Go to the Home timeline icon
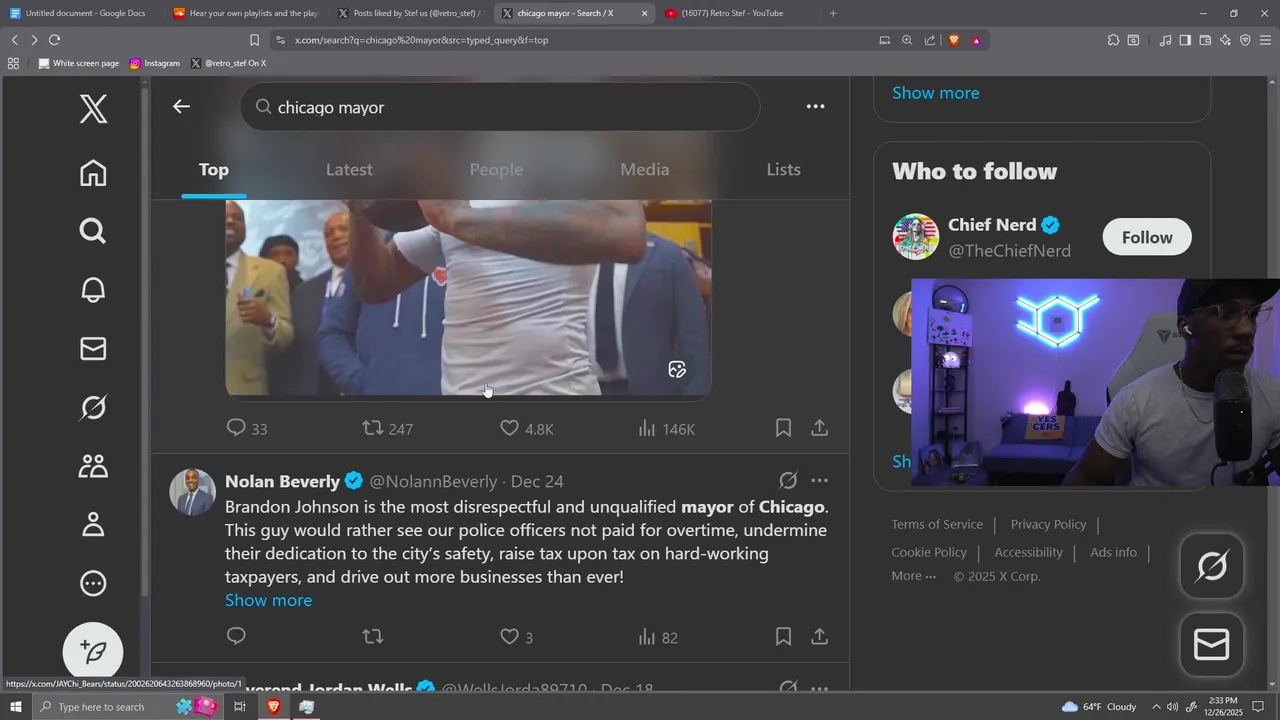 click(x=93, y=173)
